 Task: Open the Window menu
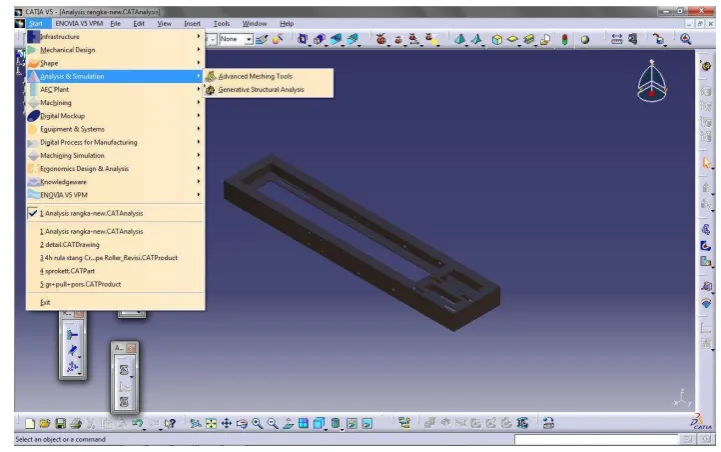point(254,23)
